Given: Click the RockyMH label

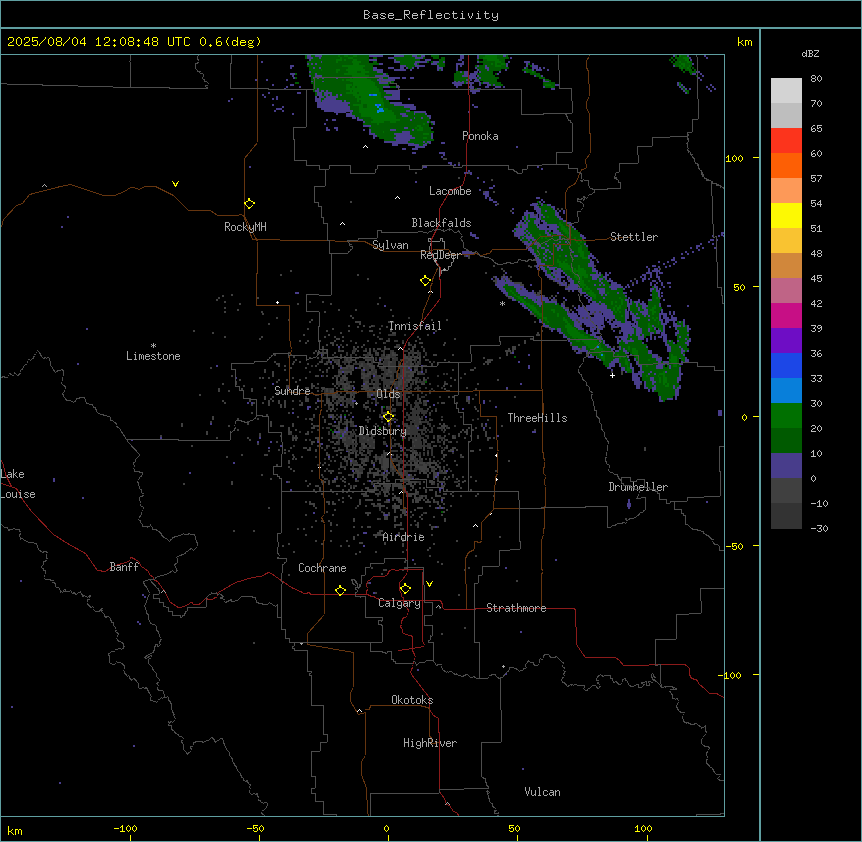Looking at the screenshot, I should point(245,226).
